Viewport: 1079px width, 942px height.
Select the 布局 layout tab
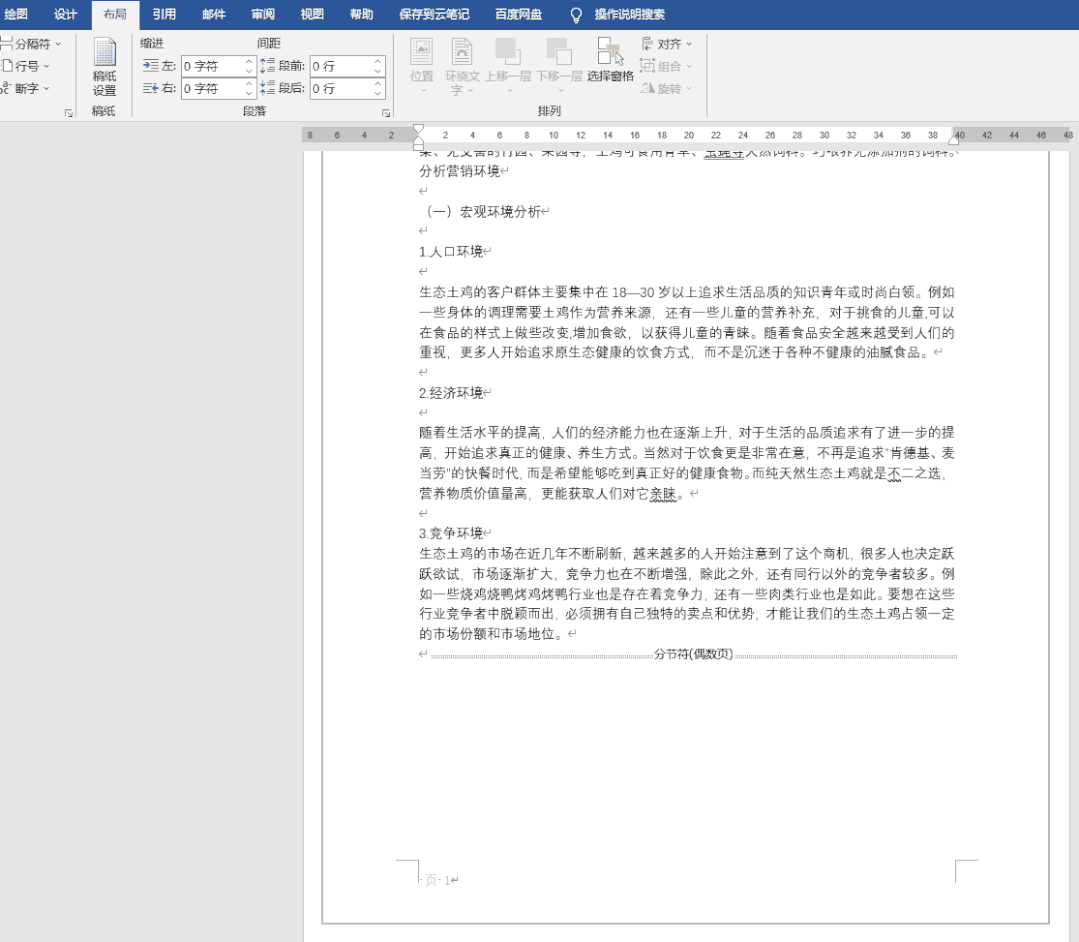pyautogui.click(x=115, y=14)
